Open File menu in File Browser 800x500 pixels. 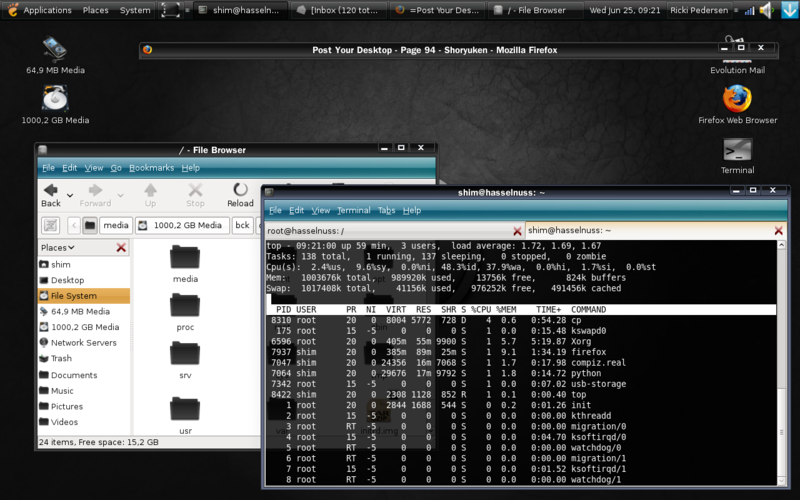48,168
